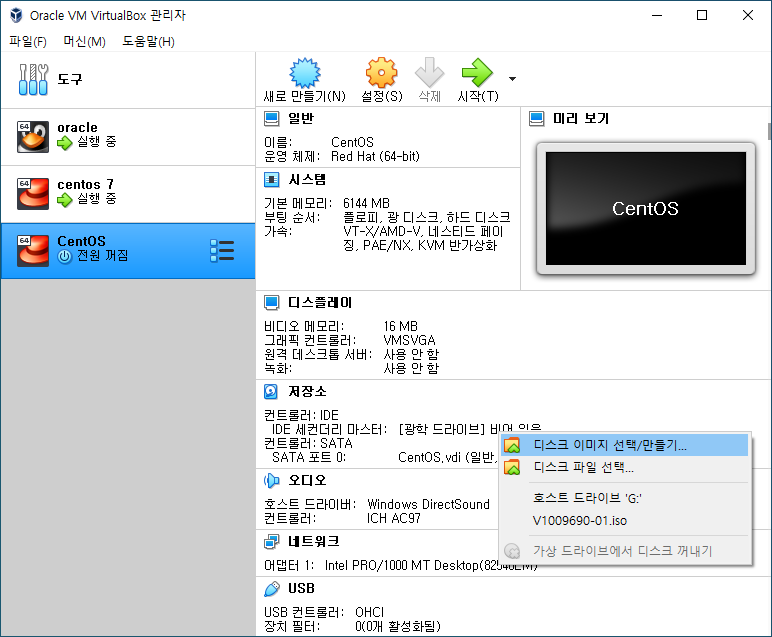
Task: Choose 디스크 이미지 선택/만들기 menu entry
Action: coord(625,446)
